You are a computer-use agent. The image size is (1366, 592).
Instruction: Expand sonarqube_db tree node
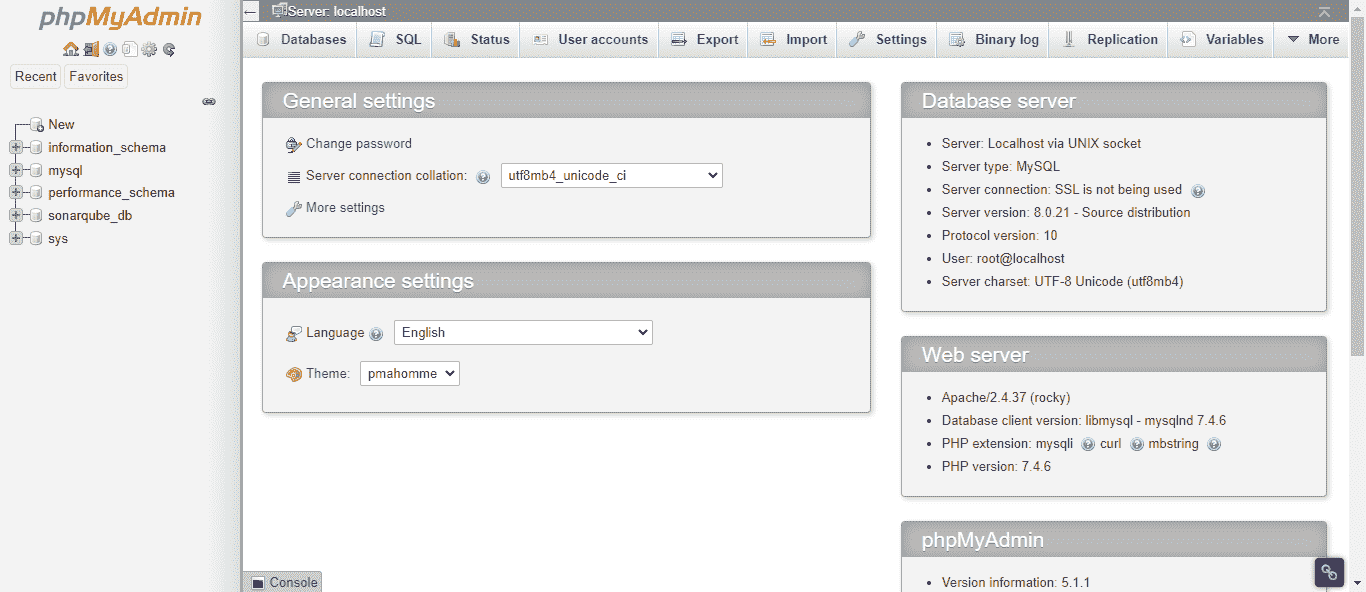pos(15,215)
